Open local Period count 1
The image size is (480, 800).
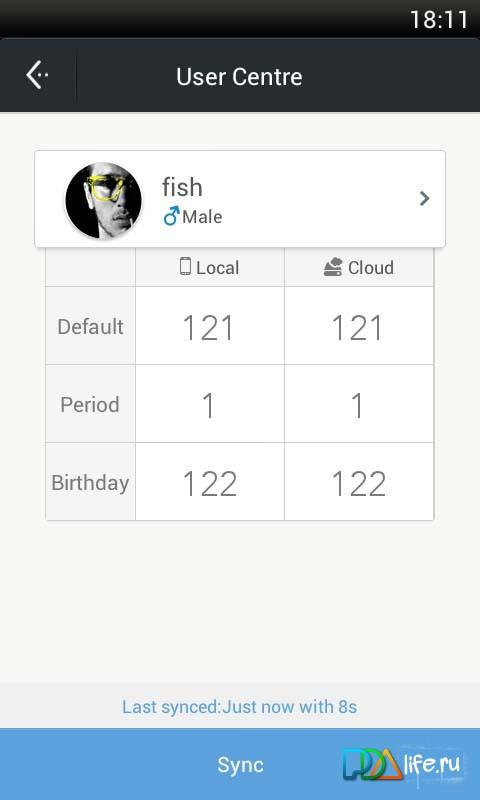click(x=210, y=404)
